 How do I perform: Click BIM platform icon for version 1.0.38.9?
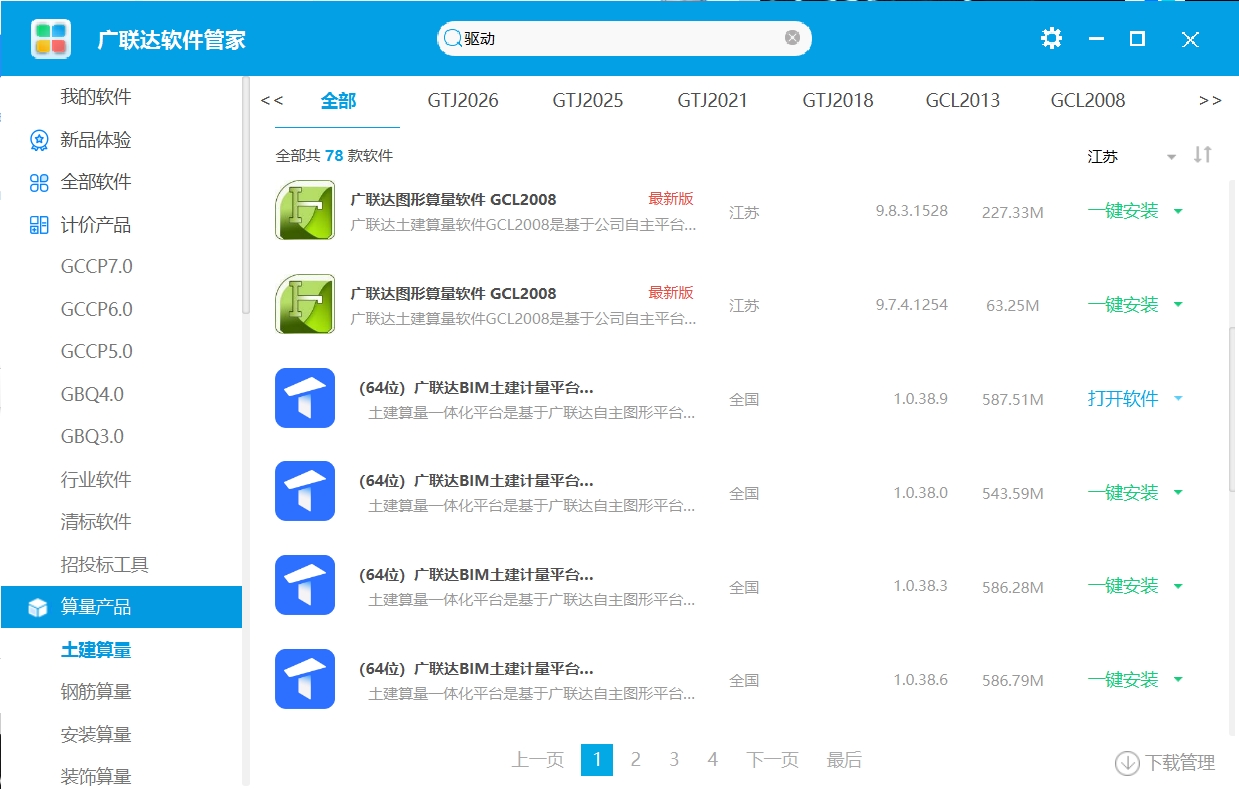pos(305,398)
